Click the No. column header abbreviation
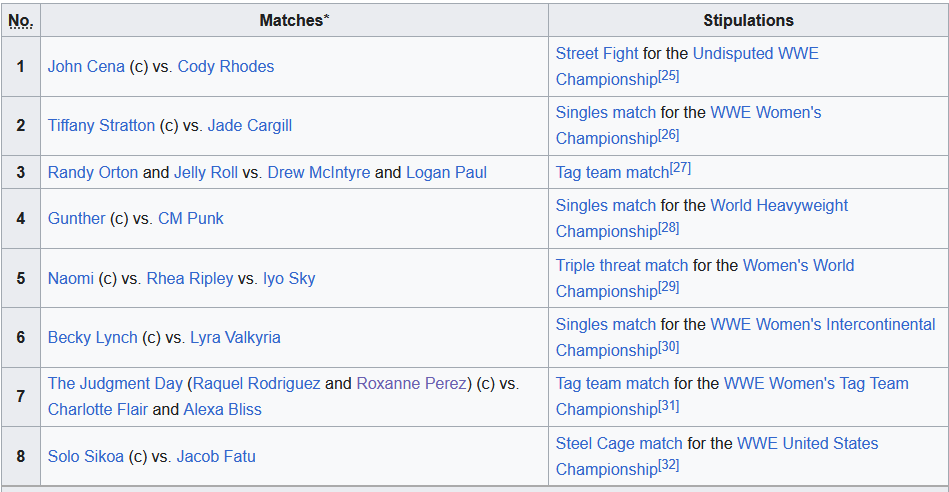 21,21
